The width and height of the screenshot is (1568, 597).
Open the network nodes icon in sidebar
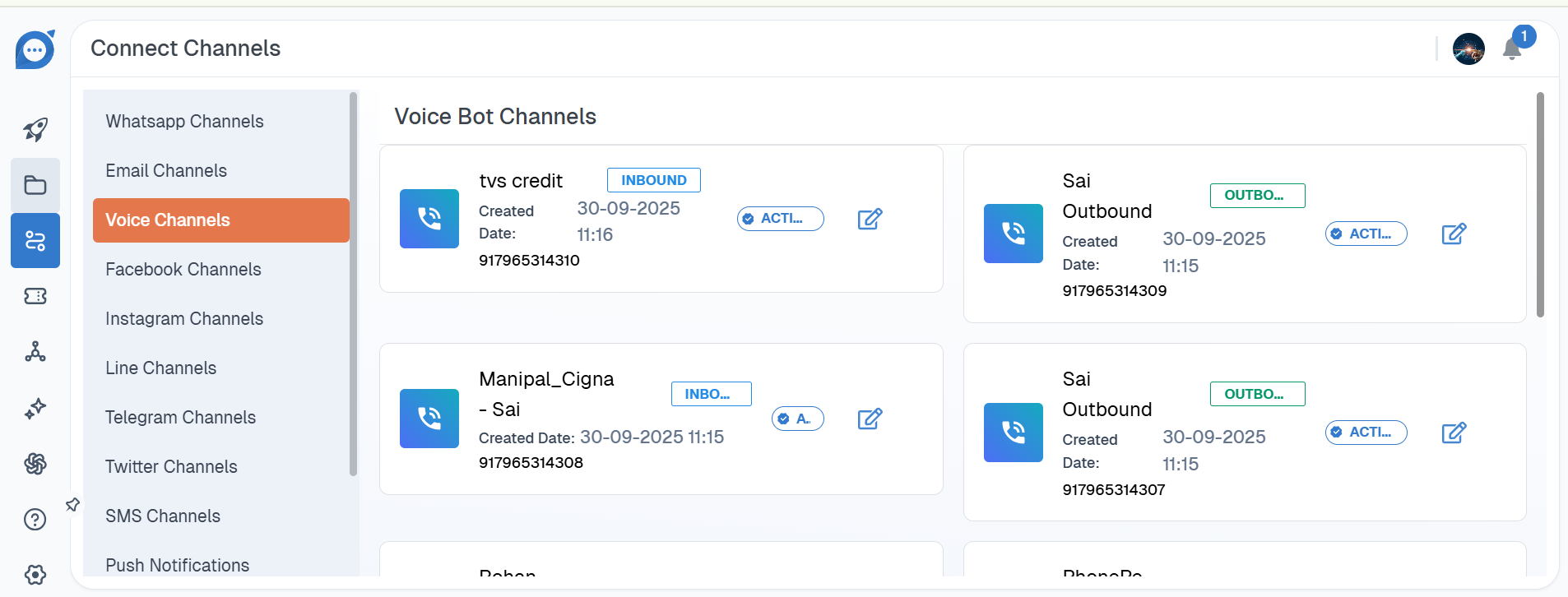35,352
